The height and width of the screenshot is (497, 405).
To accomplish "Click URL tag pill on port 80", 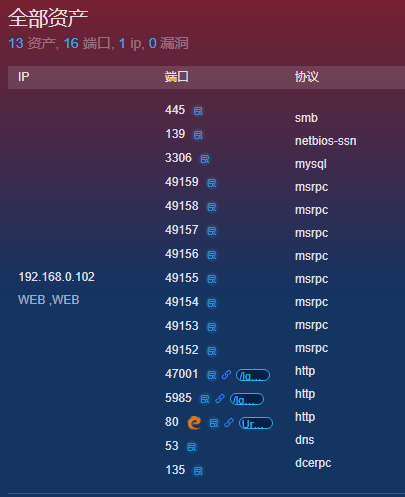I will click(256, 423).
